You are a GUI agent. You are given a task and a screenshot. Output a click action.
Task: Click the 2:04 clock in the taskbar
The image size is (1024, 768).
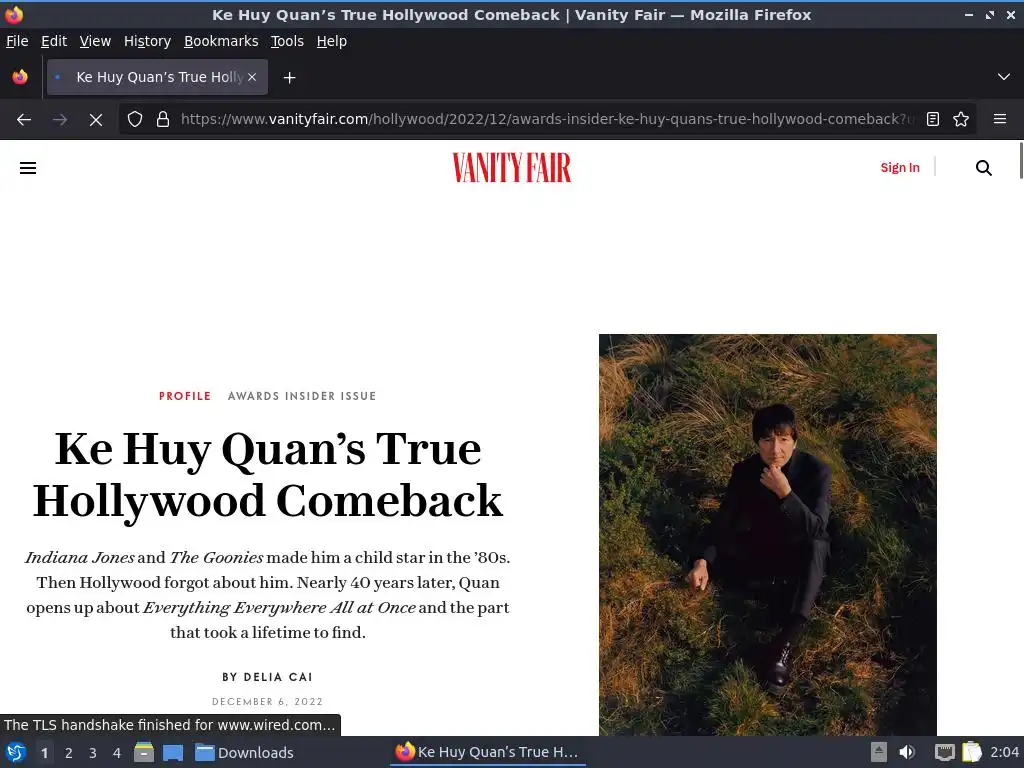pos(1004,752)
